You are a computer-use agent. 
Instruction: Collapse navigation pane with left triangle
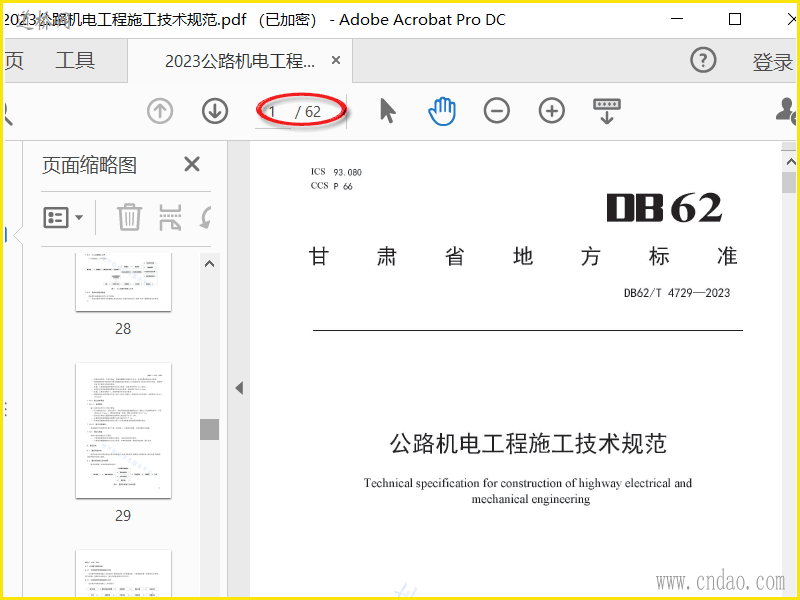[x=239, y=388]
